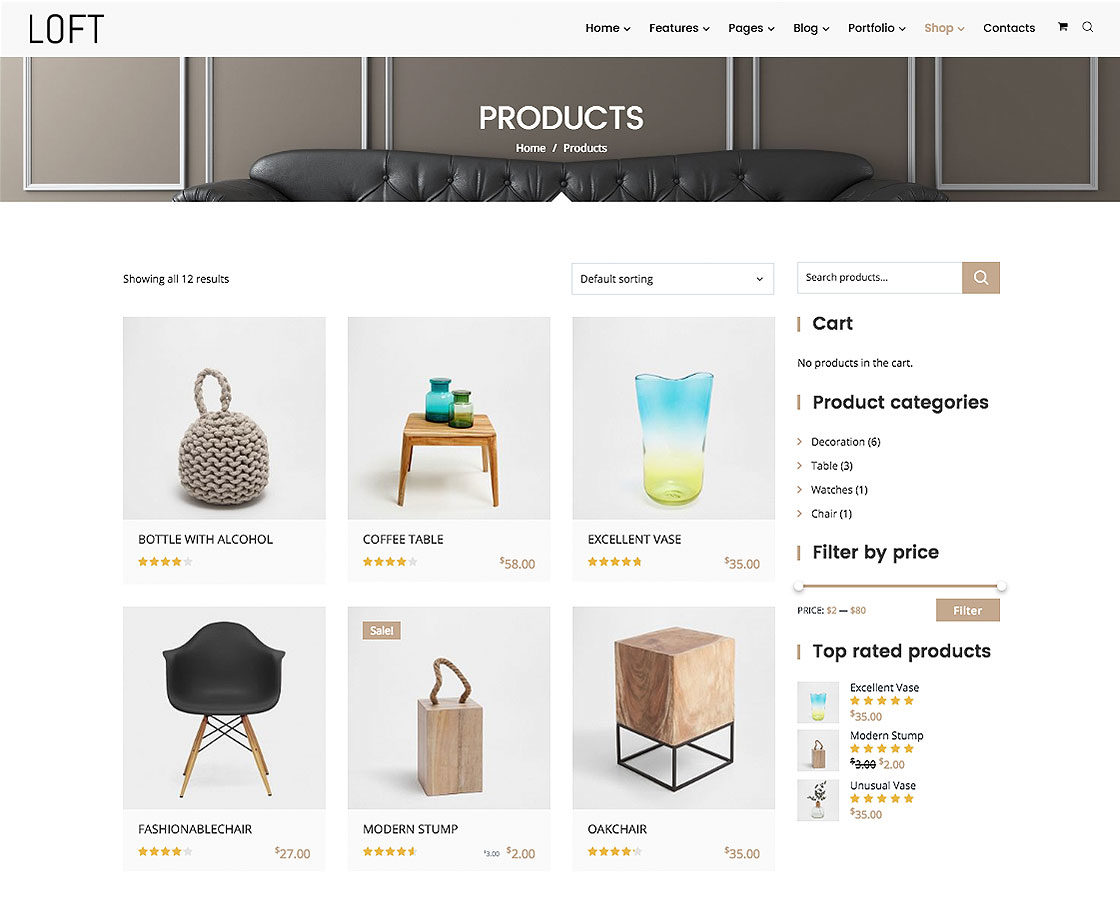Open the Modern Stump top rated thumbnail

click(818, 750)
